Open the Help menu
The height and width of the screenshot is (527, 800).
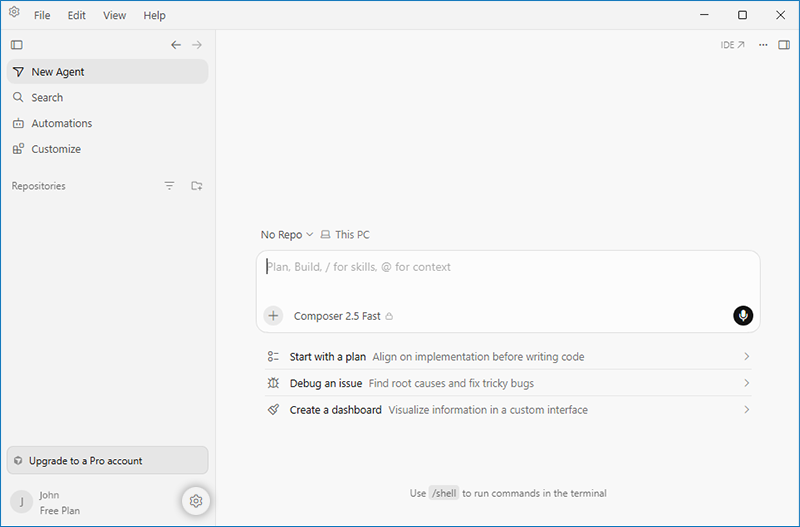point(154,15)
